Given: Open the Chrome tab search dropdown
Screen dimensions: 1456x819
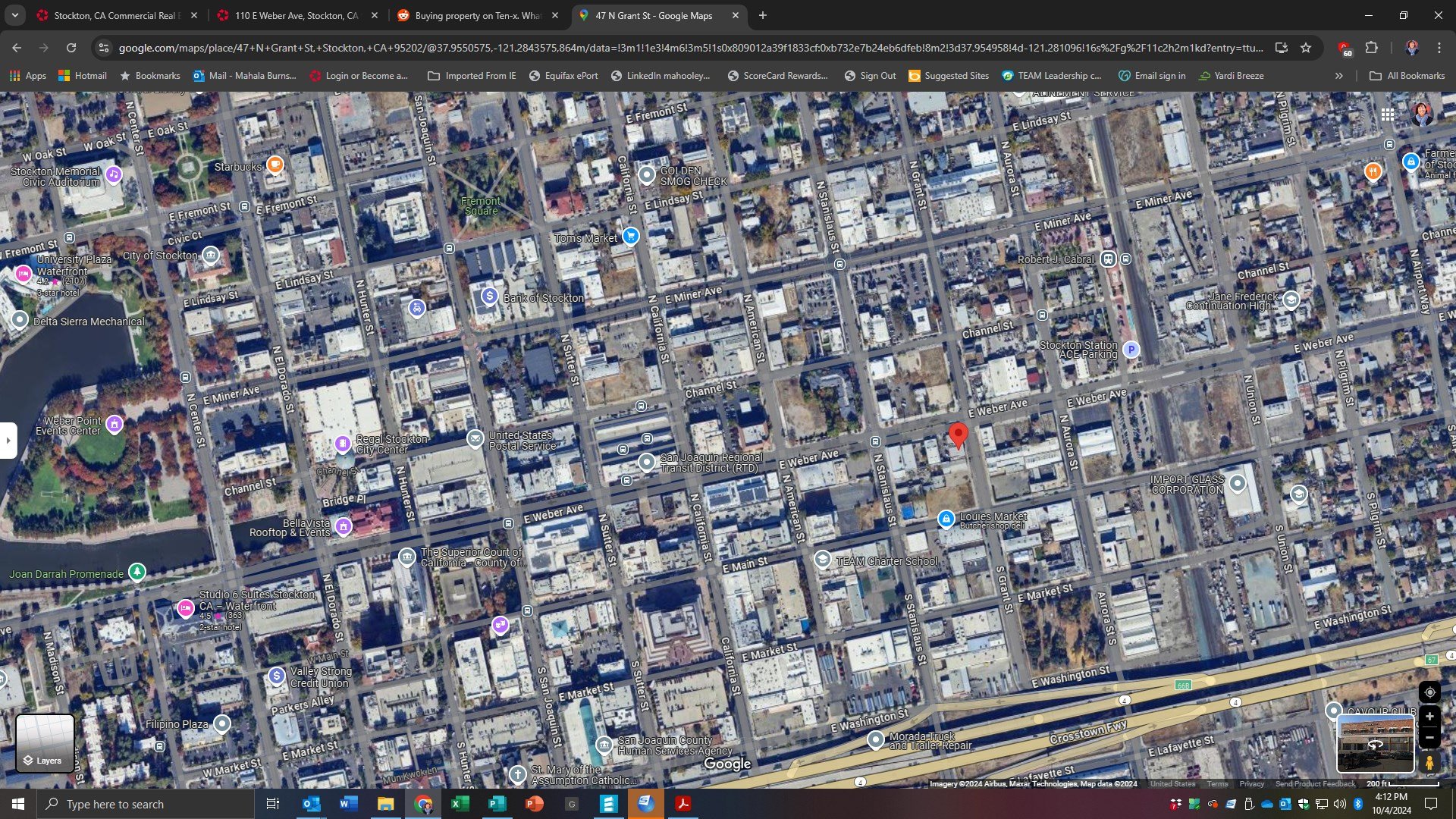Looking at the screenshot, I should coord(14,15).
